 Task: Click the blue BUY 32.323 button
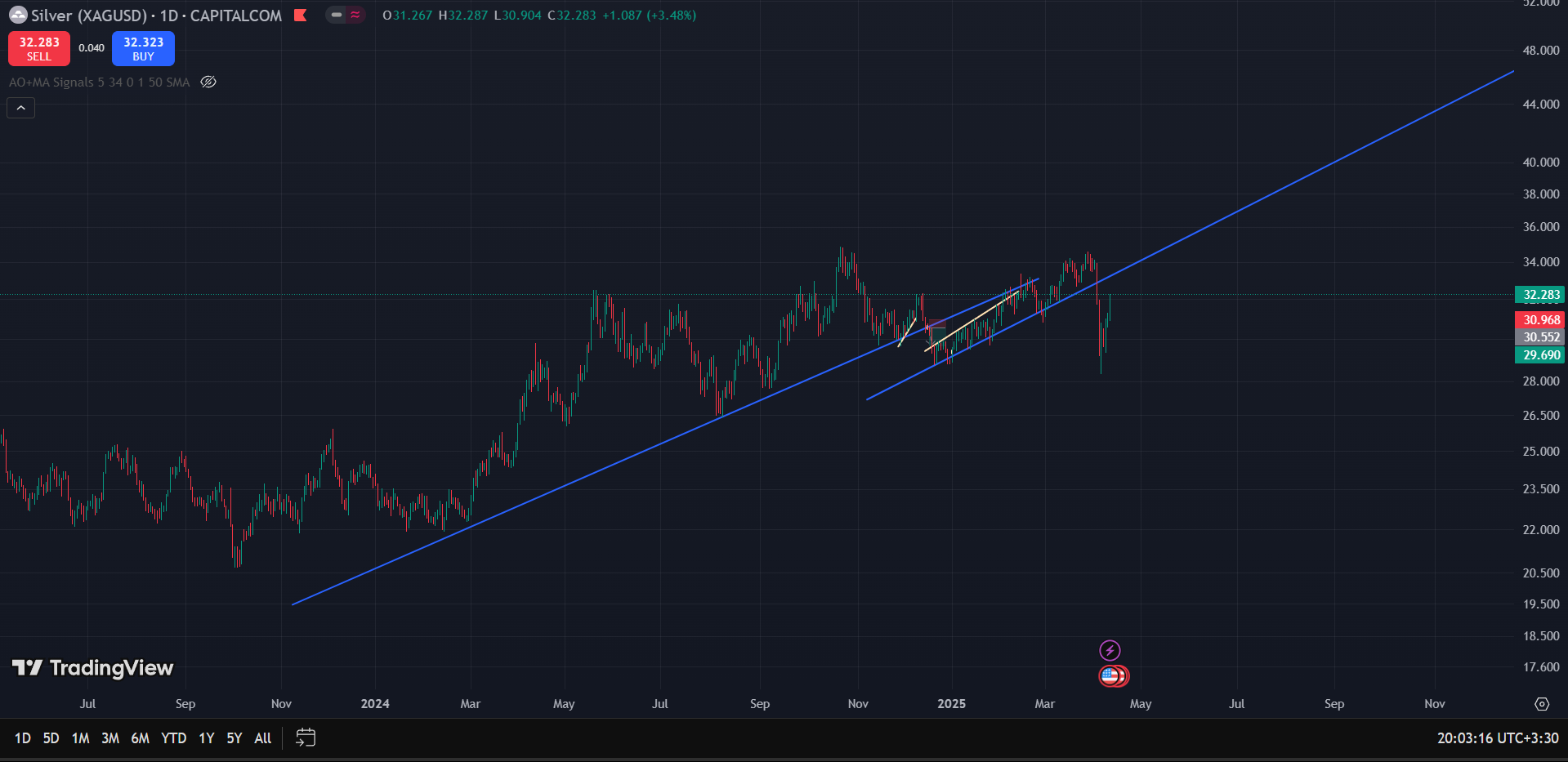143,49
